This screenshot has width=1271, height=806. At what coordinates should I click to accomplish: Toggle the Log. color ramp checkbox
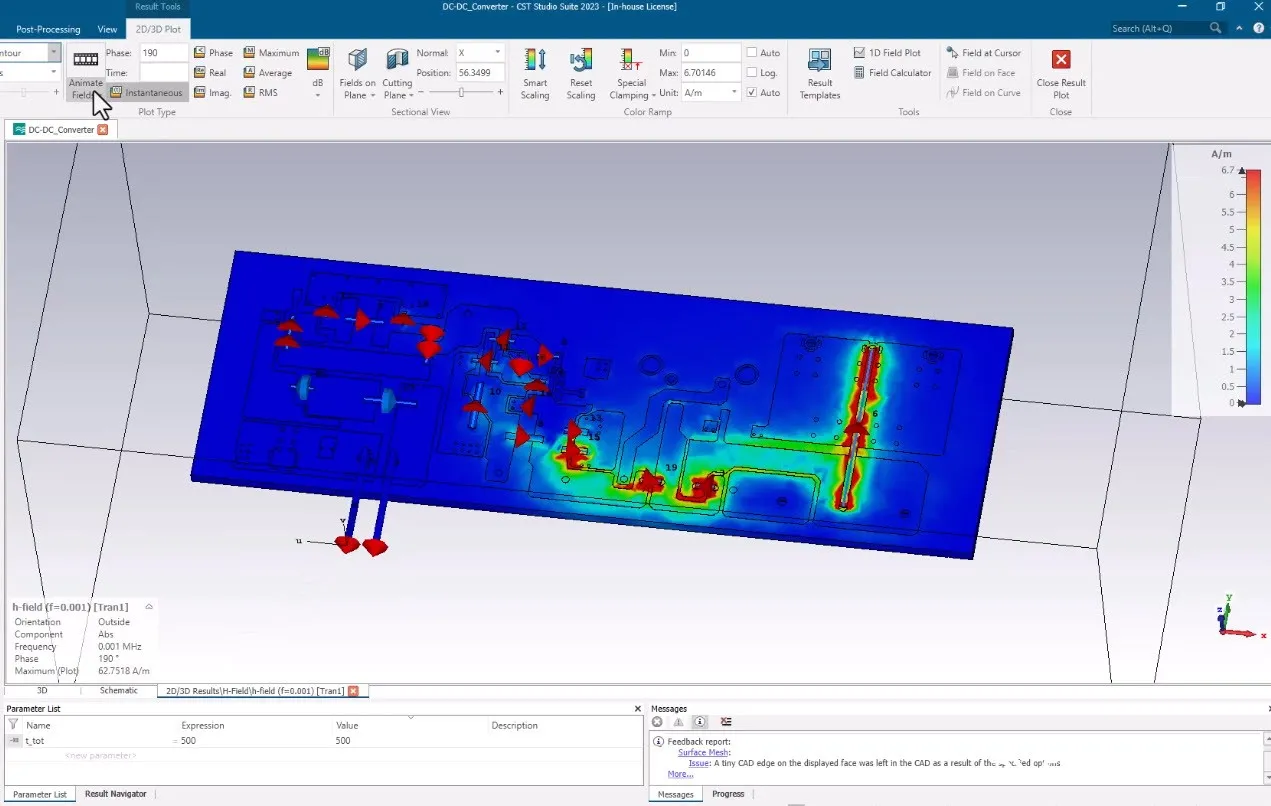(752, 73)
